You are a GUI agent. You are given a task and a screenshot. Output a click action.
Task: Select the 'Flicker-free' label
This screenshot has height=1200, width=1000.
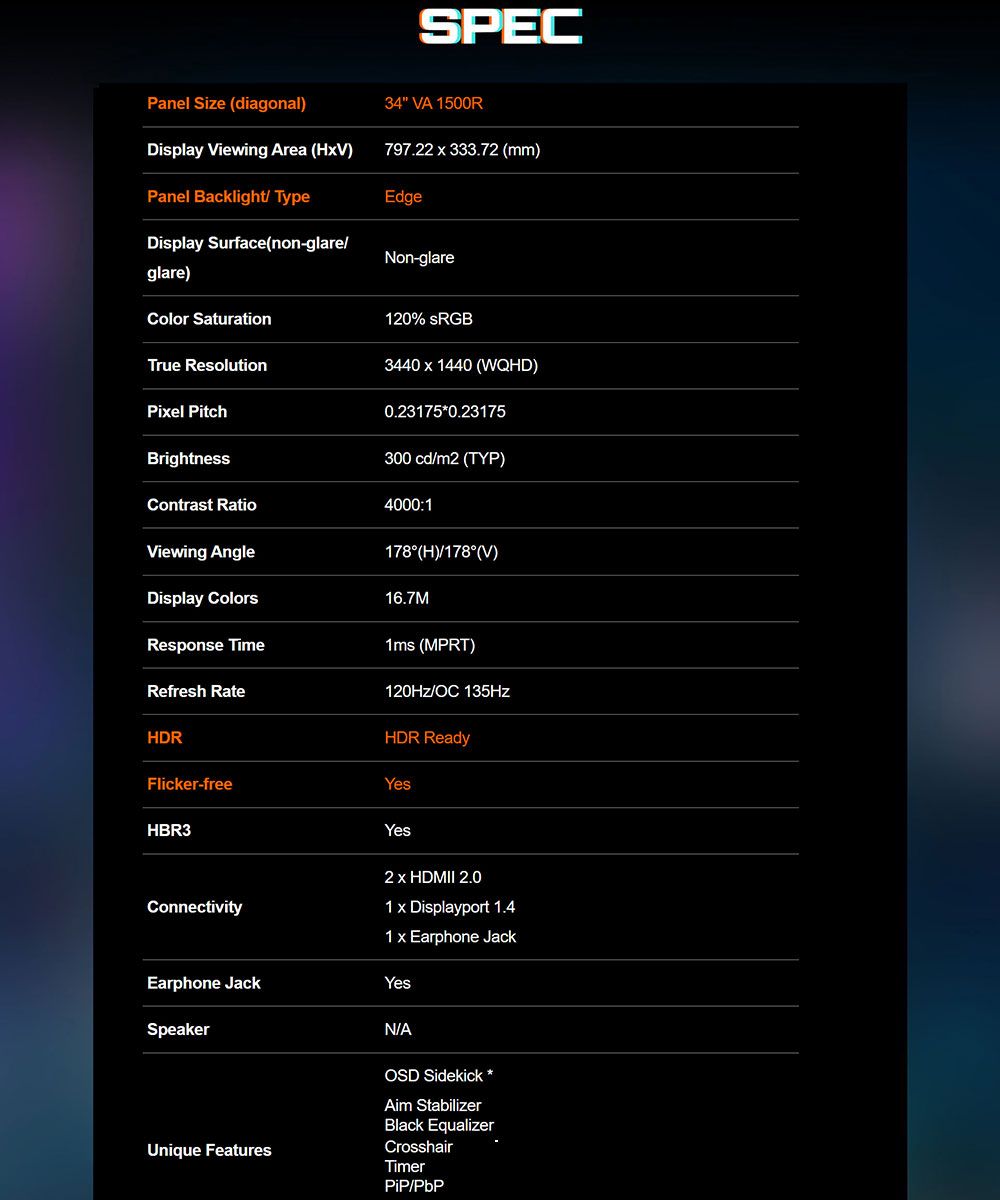189,785
